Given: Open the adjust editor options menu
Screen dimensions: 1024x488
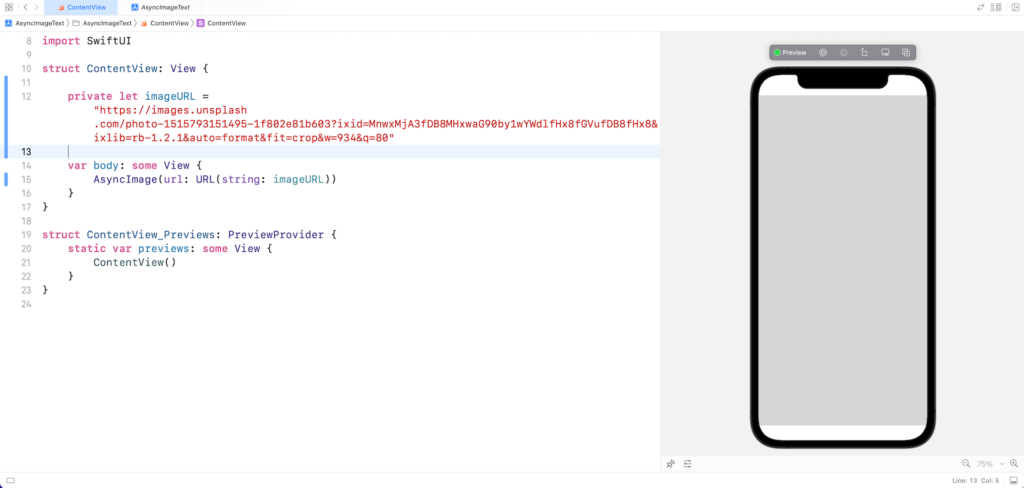Looking at the screenshot, I should click(996, 7).
